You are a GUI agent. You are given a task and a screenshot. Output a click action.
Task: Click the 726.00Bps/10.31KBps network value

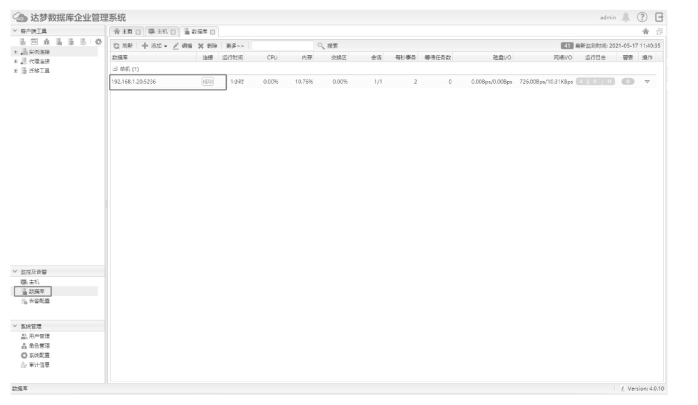[x=546, y=82]
